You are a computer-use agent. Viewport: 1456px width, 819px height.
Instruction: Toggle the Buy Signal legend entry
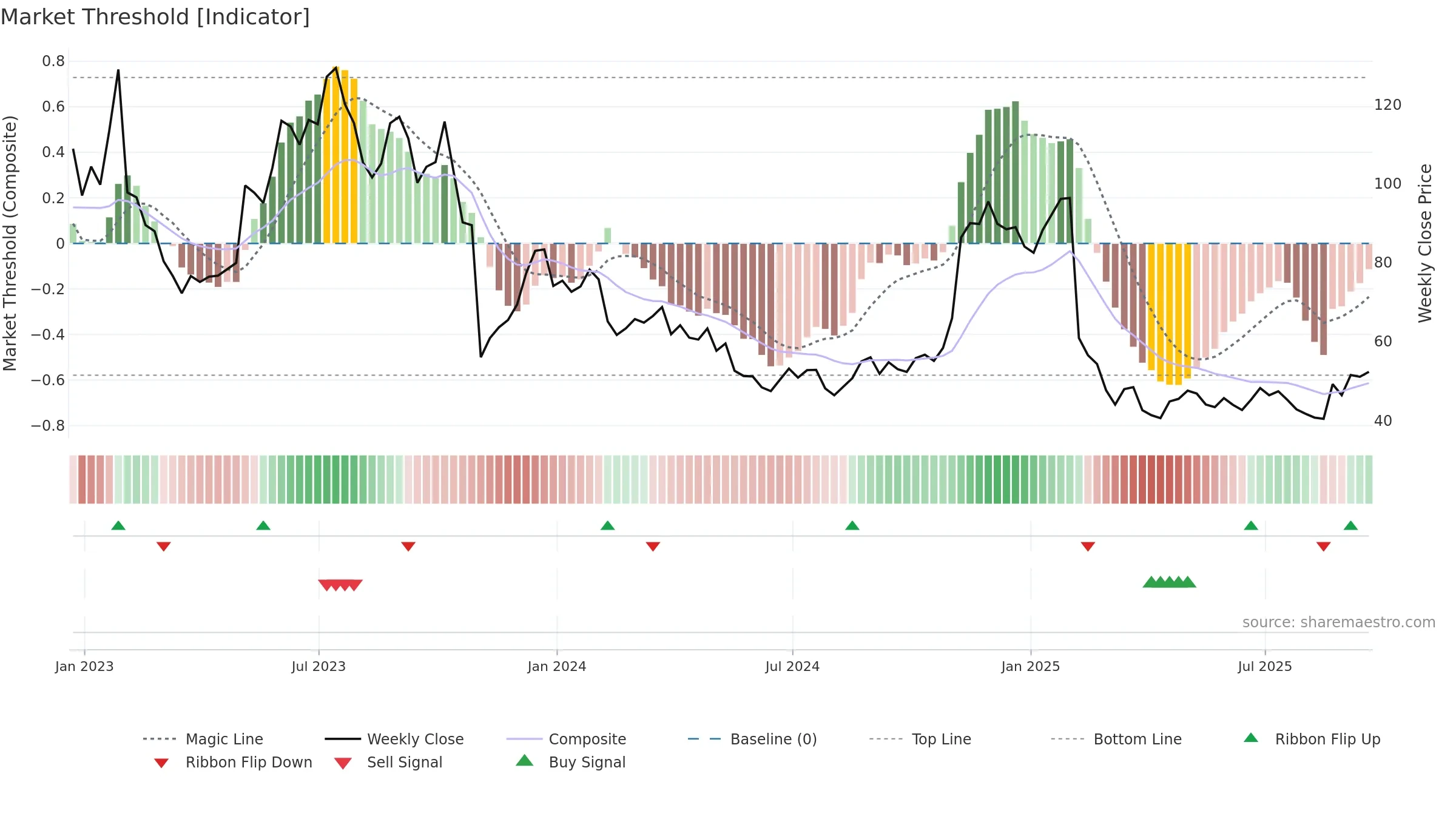(570, 762)
